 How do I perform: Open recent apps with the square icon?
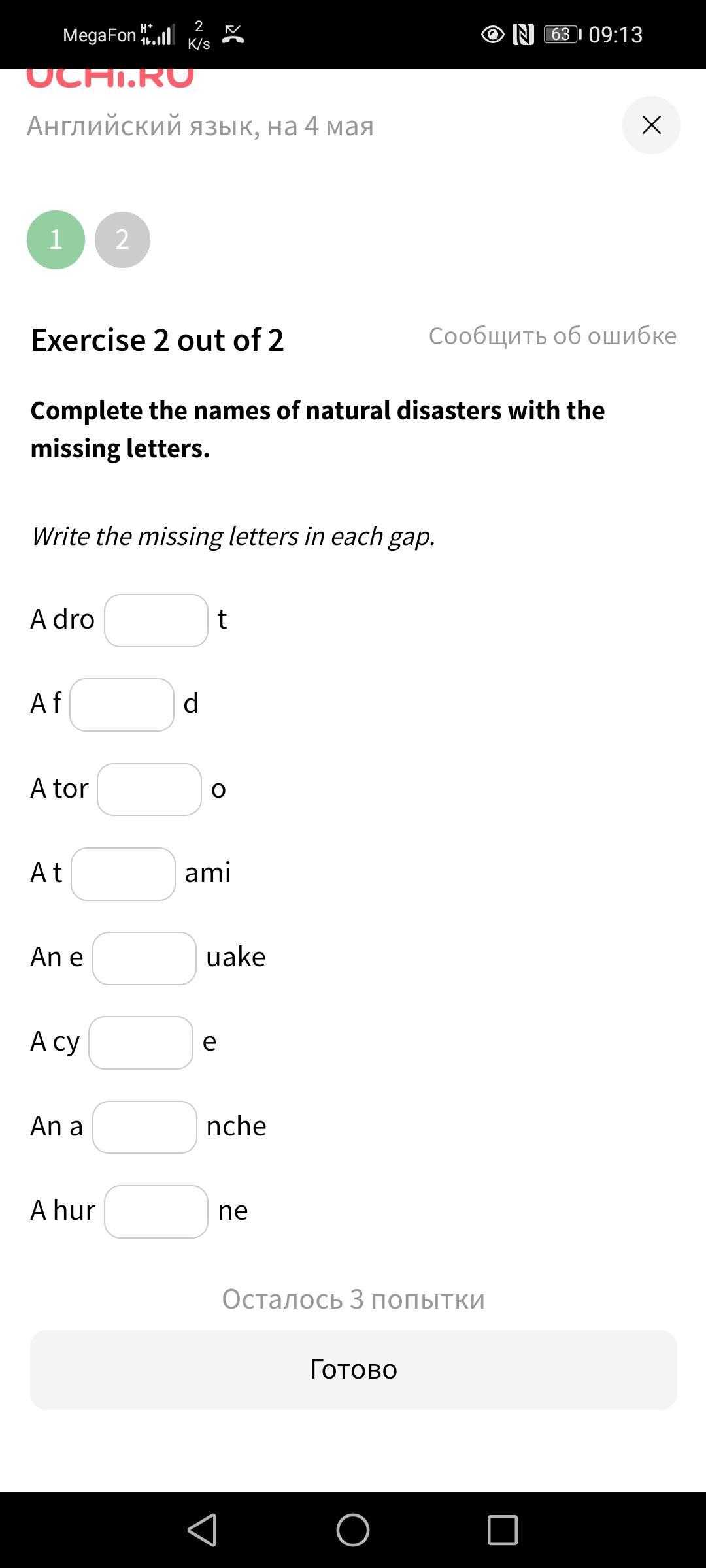click(503, 1530)
